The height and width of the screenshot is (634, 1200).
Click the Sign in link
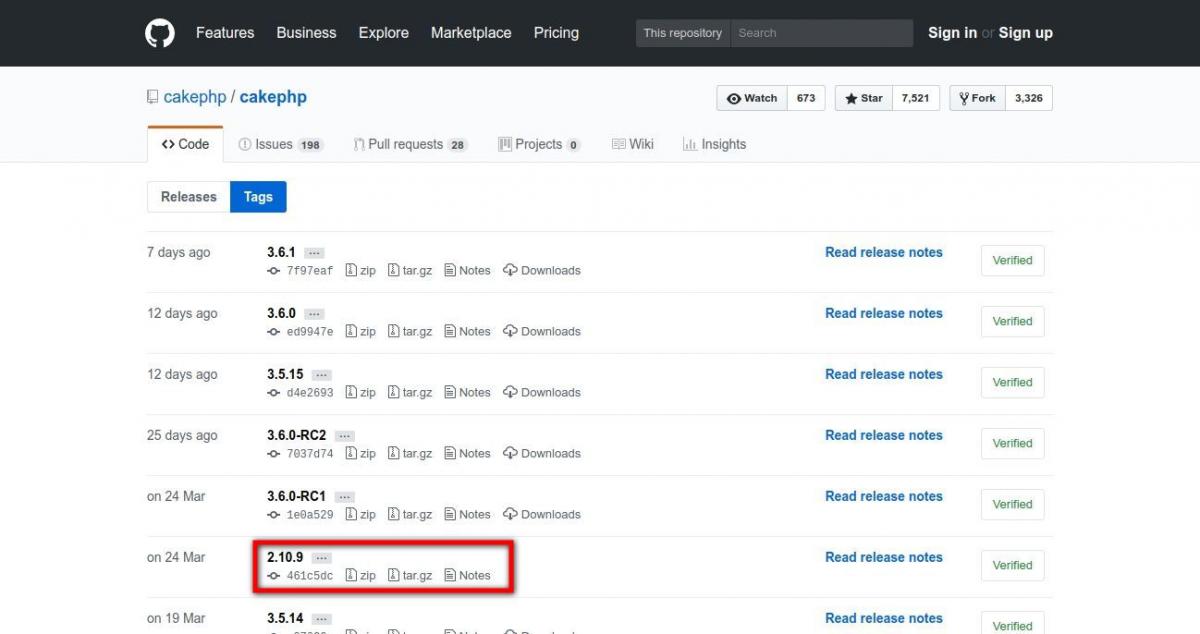952,33
